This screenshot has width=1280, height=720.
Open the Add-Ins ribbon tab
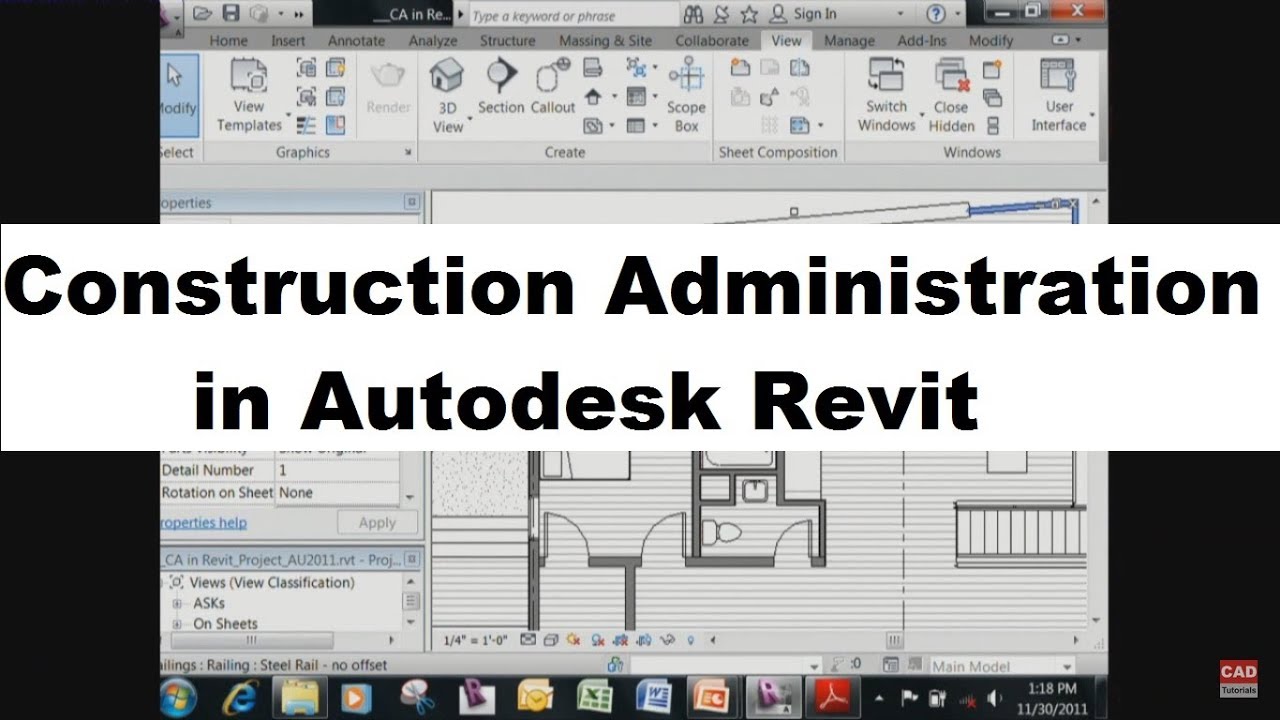922,41
